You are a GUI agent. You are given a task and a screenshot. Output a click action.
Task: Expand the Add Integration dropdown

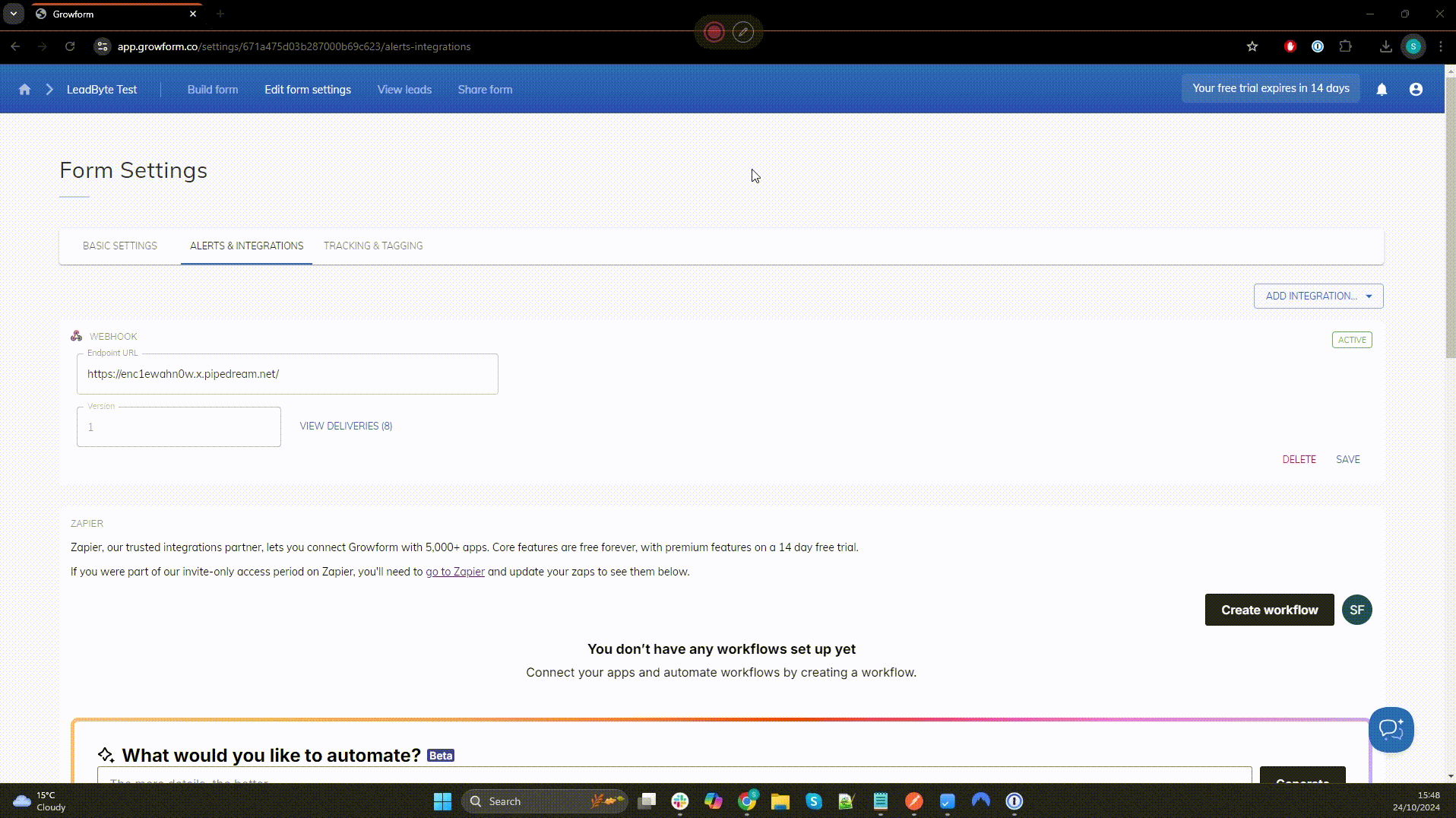coord(1318,296)
